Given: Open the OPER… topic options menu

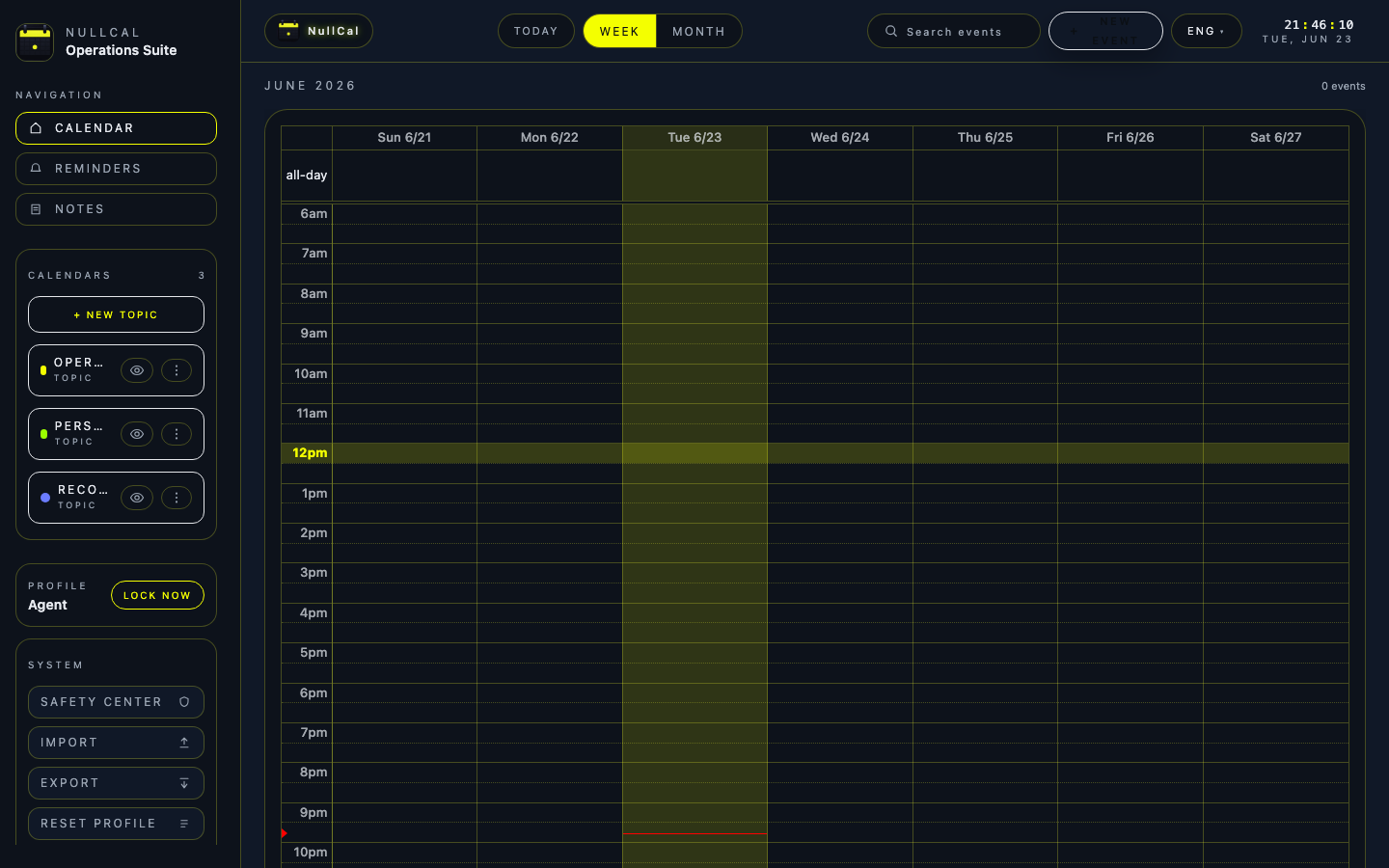Looking at the screenshot, I should [177, 370].
